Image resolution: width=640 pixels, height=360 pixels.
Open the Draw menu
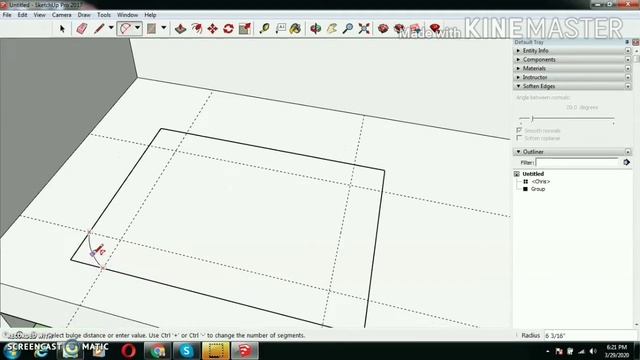[84, 15]
